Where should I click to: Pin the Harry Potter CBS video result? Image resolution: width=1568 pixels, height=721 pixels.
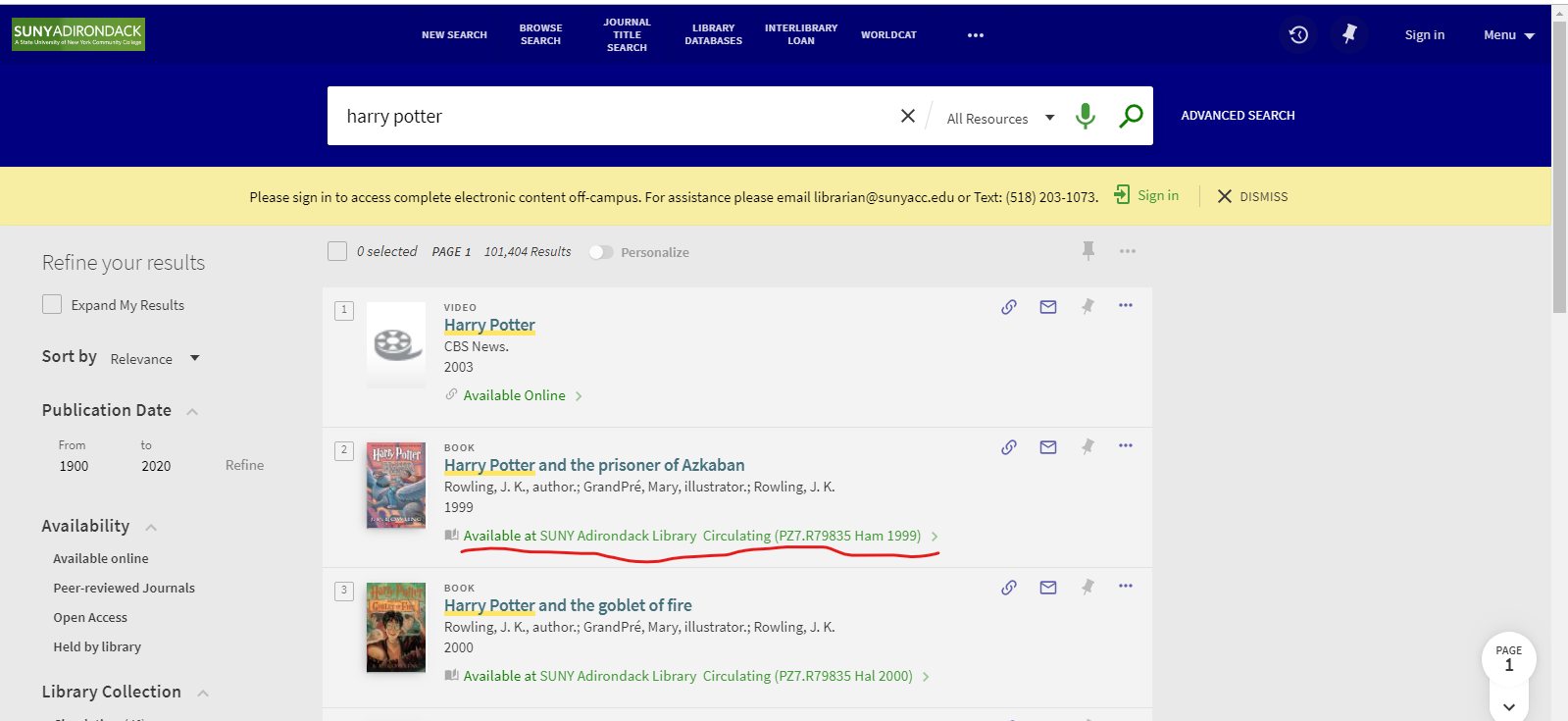click(1087, 306)
